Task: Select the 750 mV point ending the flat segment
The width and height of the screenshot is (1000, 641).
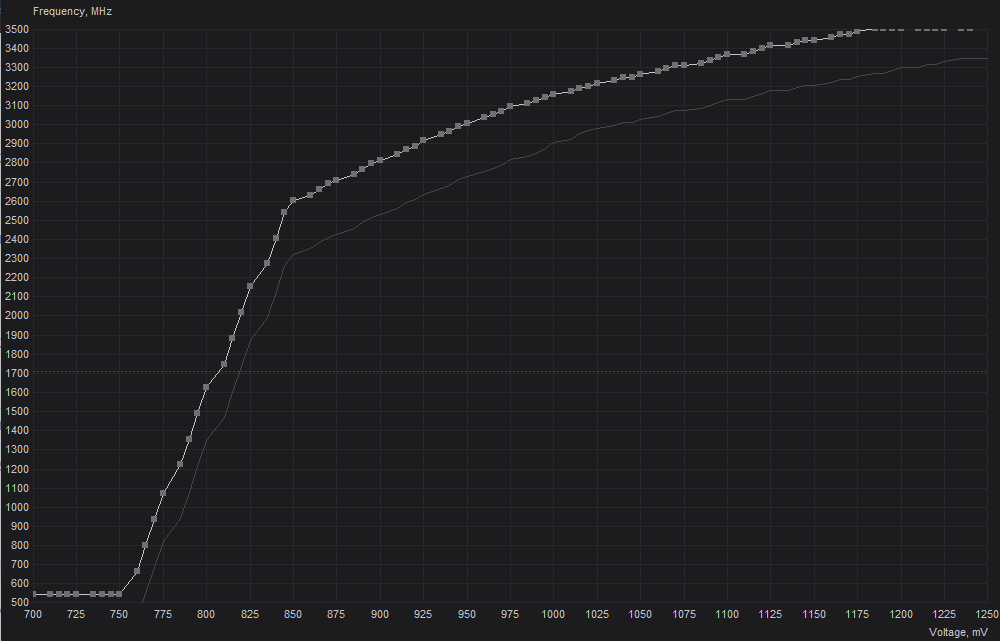Action: pyautogui.click(x=119, y=594)
